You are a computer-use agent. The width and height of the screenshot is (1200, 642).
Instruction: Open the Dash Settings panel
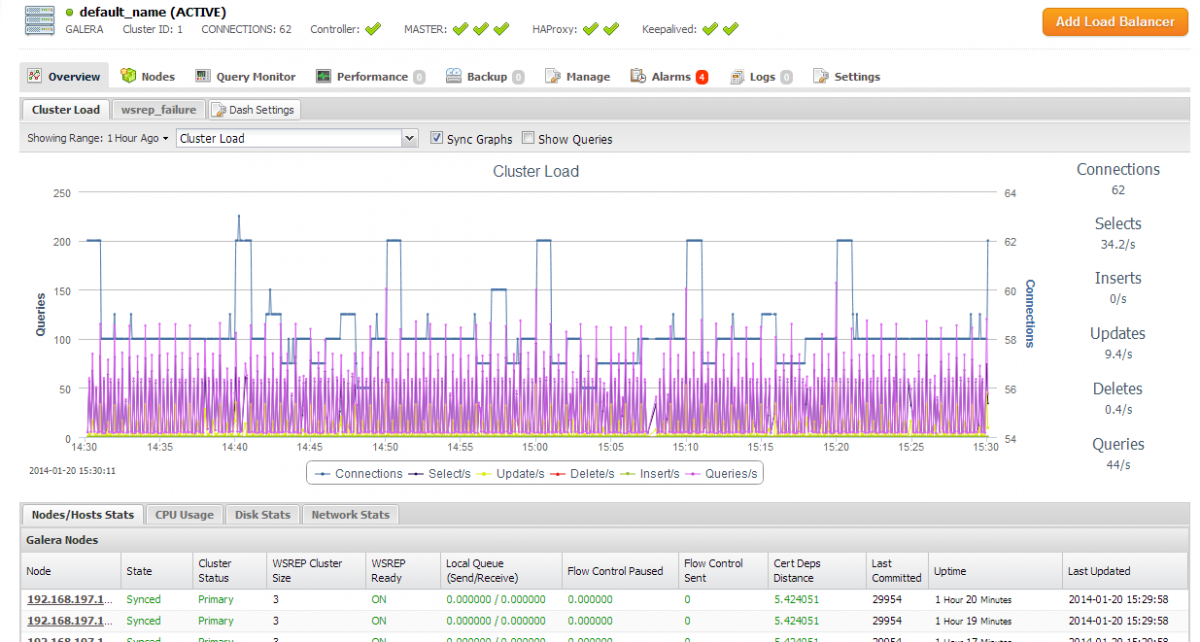(253, 110)
